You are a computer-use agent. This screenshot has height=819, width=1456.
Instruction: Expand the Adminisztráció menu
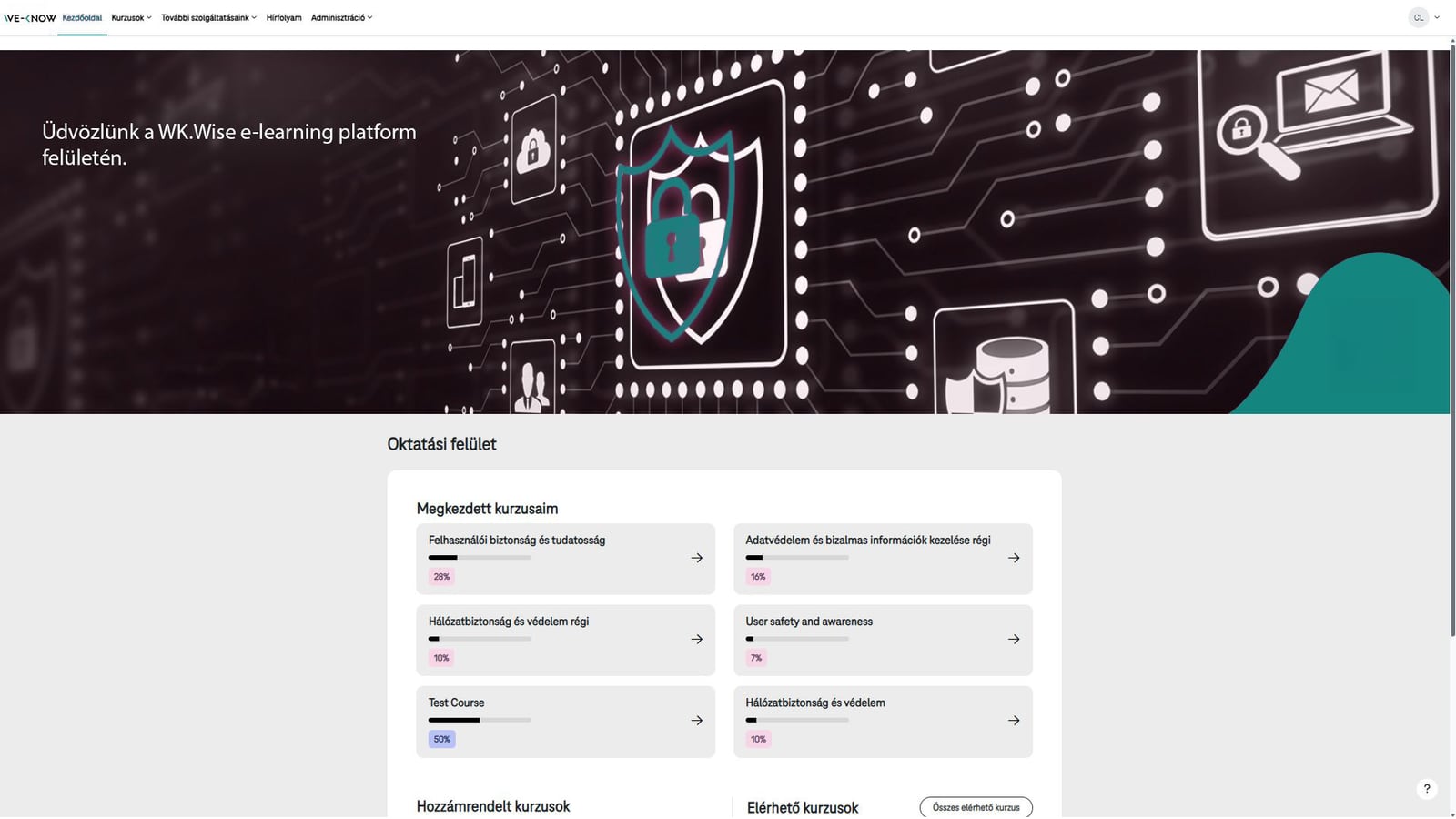[341, 18]
